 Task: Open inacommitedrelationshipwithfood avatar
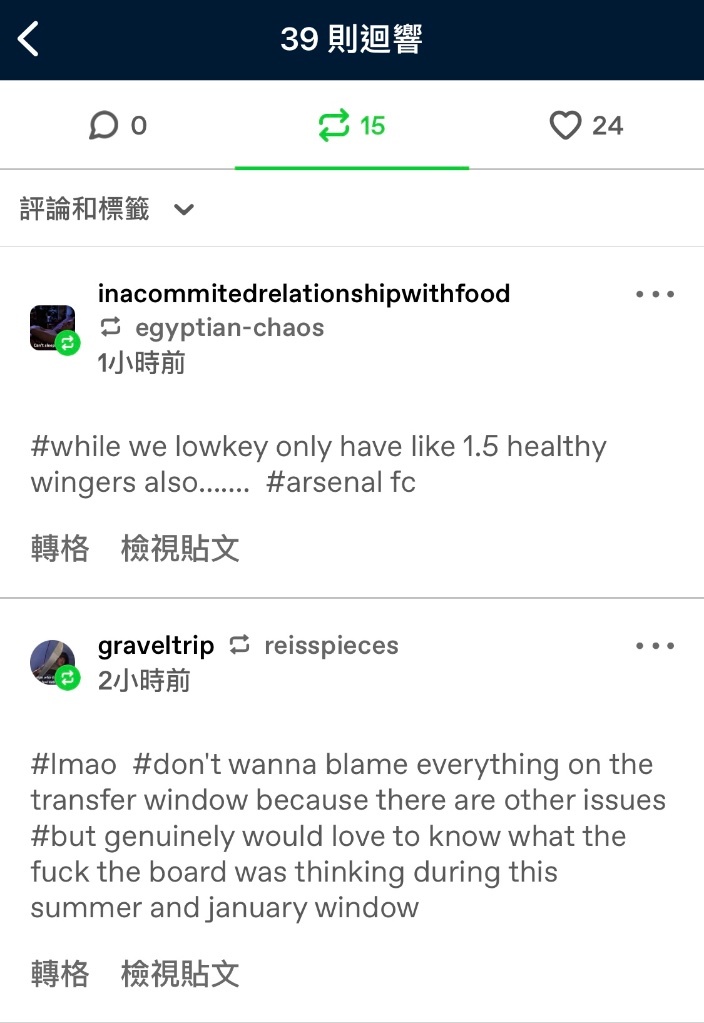pos(54,329)
